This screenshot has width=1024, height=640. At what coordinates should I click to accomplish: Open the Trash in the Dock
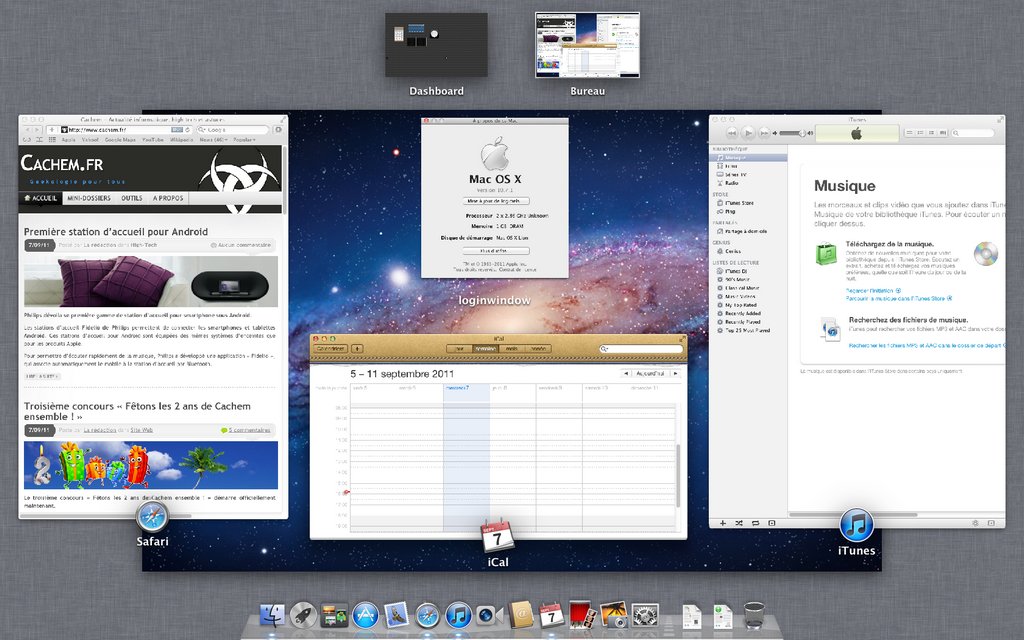click(754, 615)
